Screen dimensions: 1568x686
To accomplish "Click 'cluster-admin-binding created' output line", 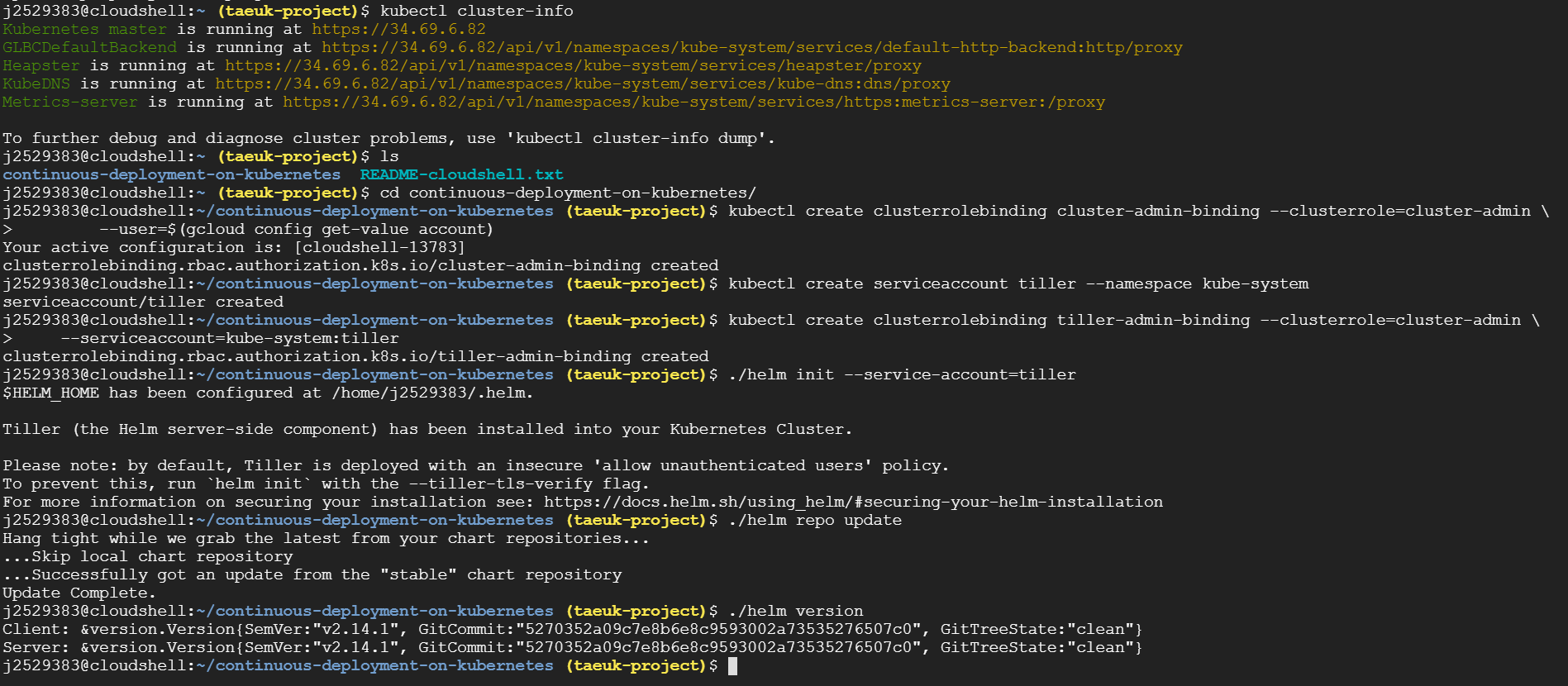I will point(360,265).
